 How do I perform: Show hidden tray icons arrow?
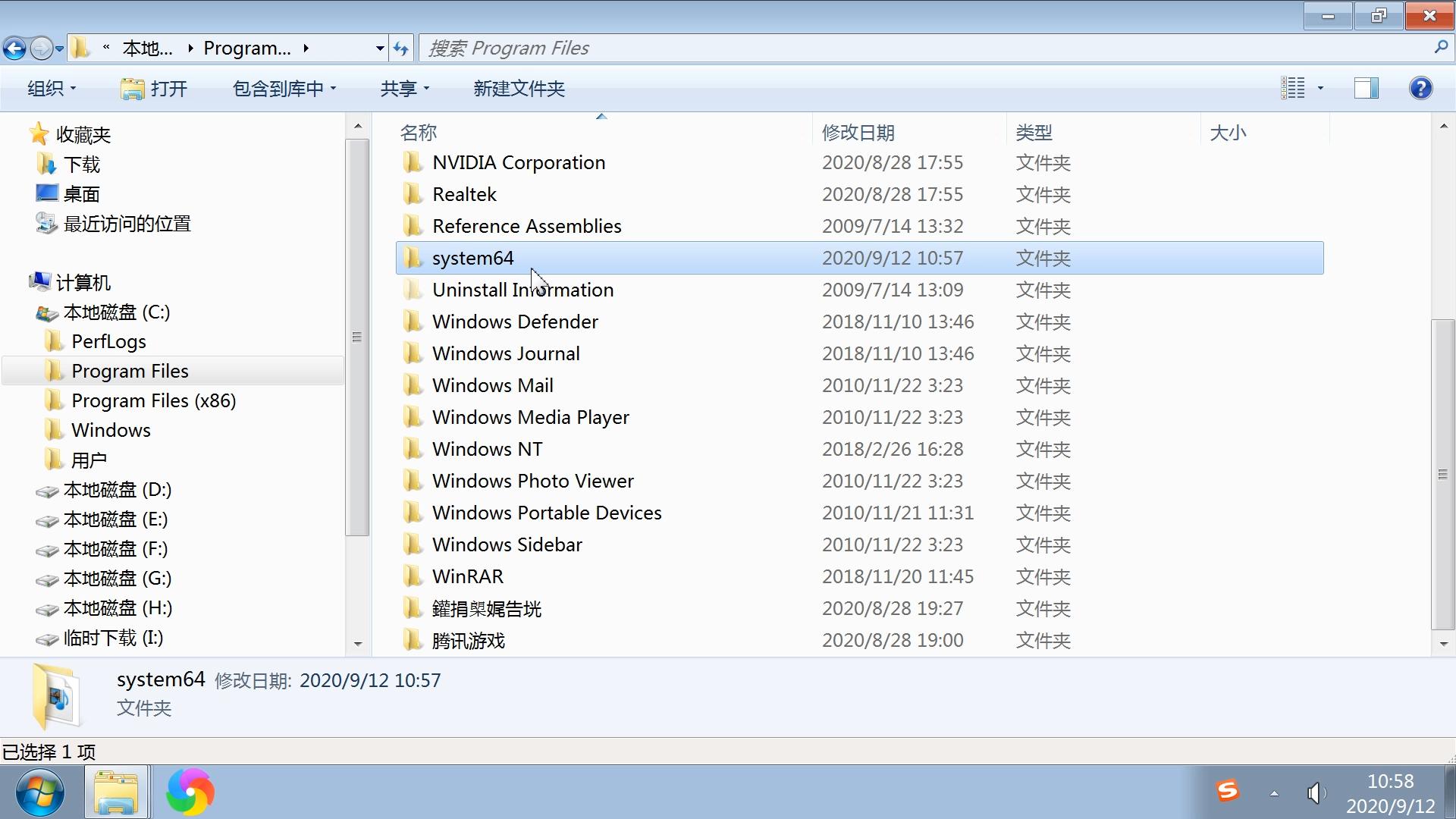1274,793
